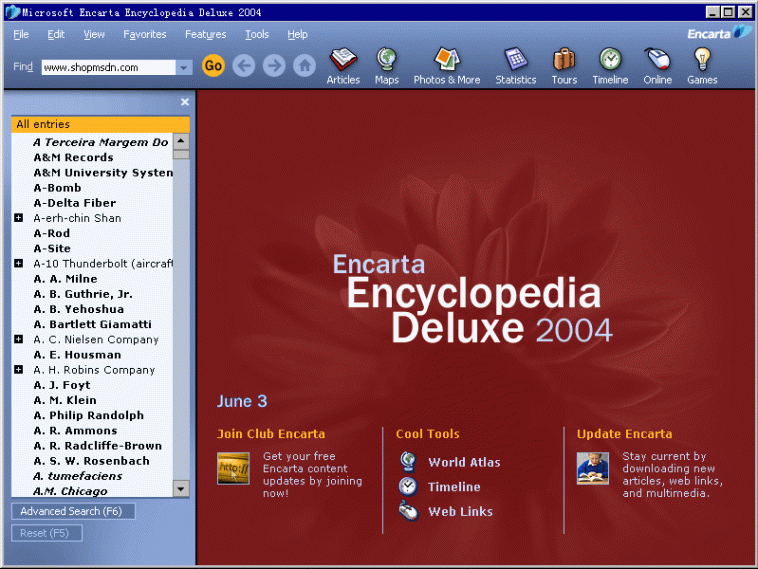Go to the Home page icon
This screenshot has width=758, height=569.
[305, 66]
